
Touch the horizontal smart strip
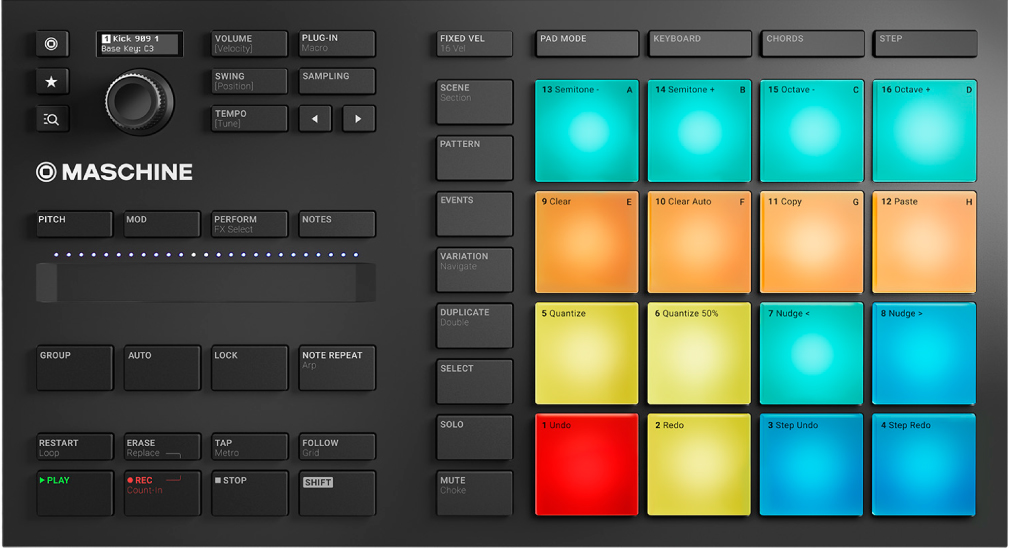tap(206, 283)
